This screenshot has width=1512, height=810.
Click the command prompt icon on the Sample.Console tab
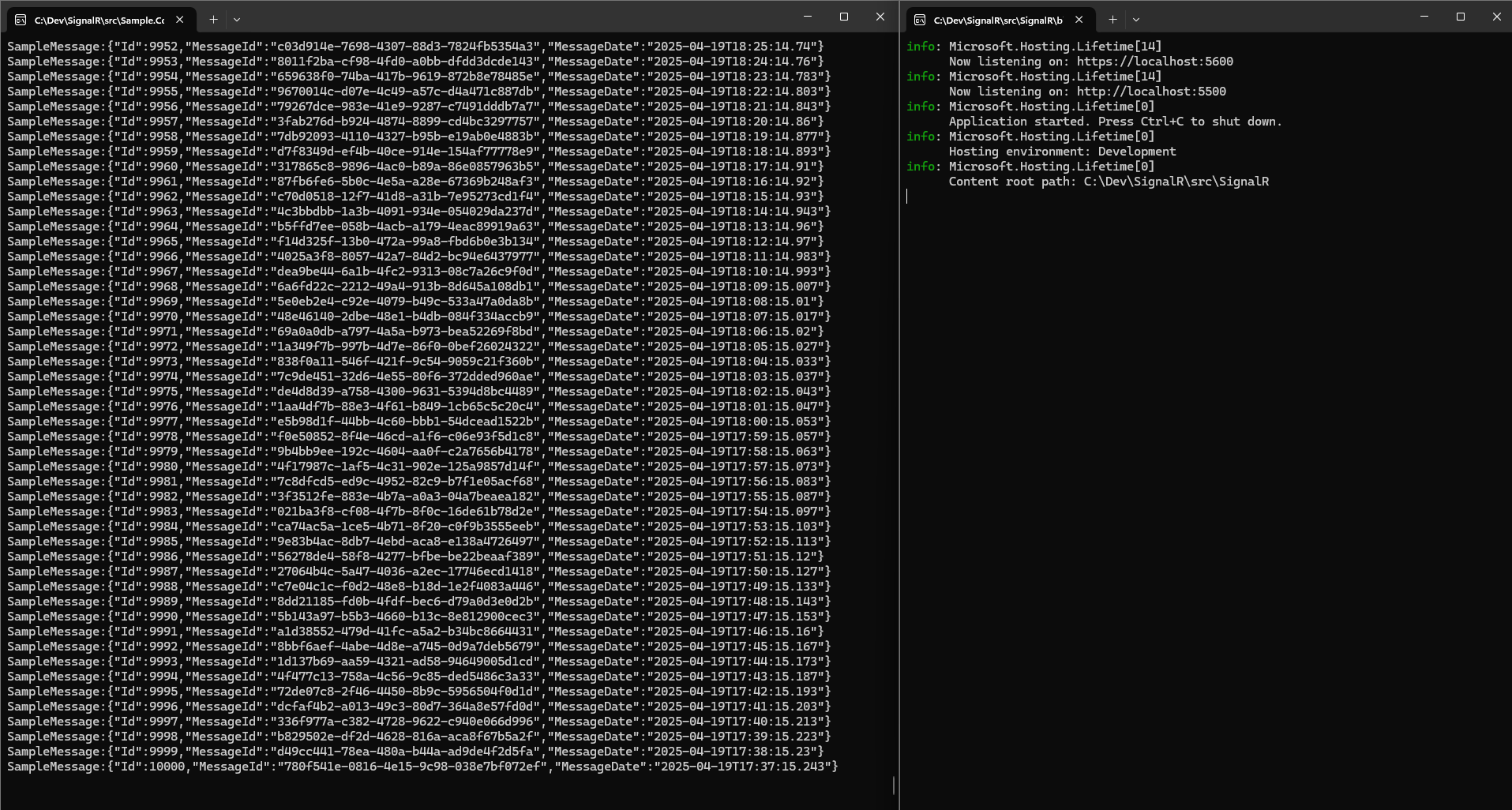[x=20, y=19]
